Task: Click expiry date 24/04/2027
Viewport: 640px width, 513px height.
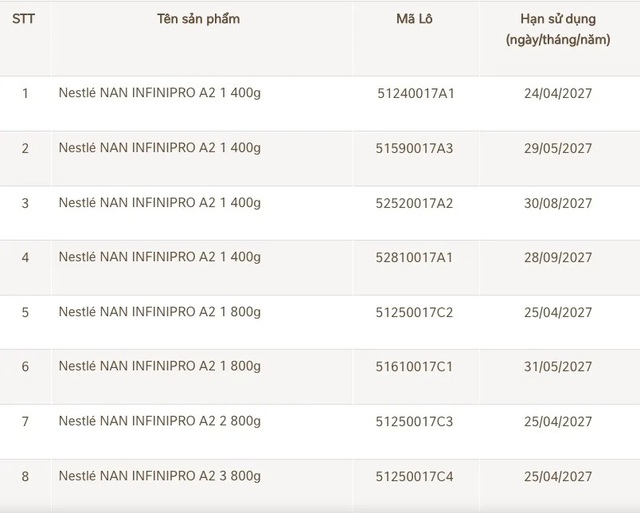Action: (558, 94)
